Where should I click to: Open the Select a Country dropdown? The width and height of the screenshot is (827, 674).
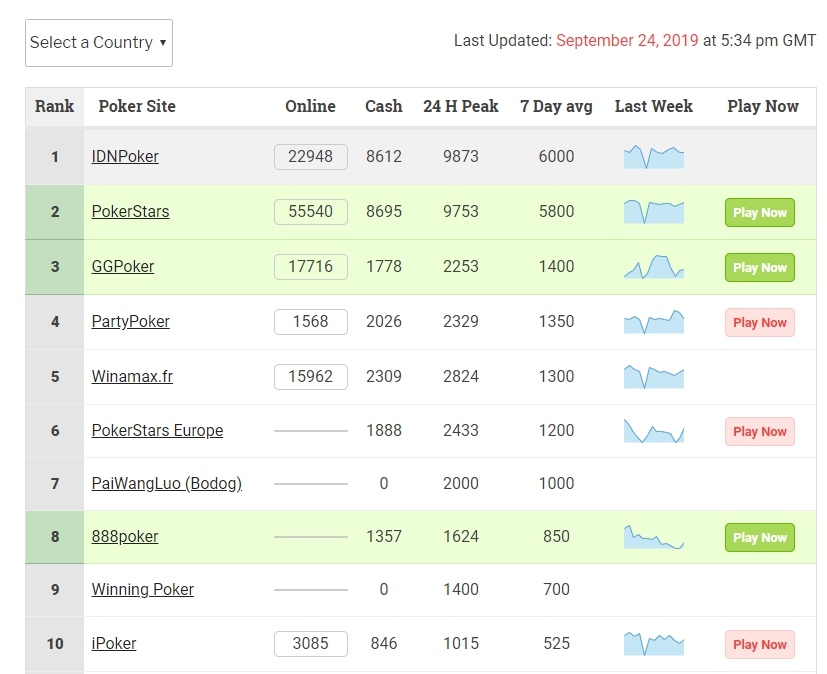(98, 43)
